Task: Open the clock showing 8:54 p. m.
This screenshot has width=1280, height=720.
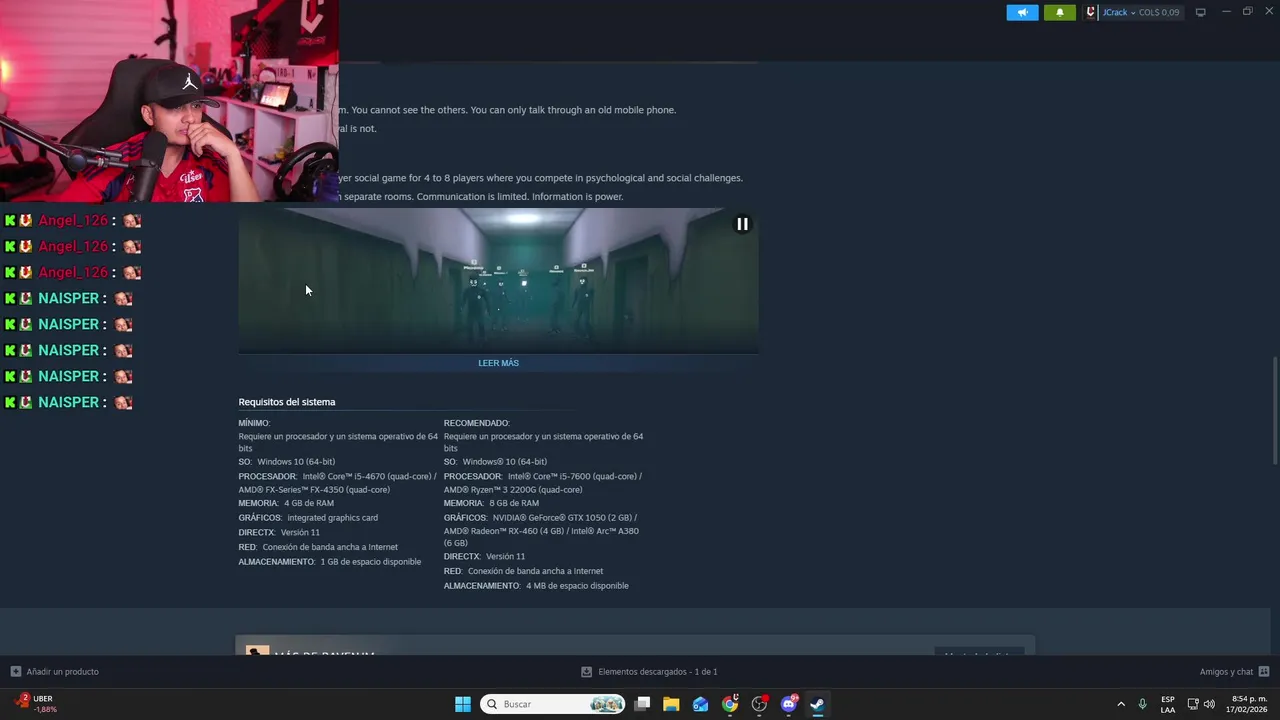Action: pyautogui.click(x=1249, y=704)
